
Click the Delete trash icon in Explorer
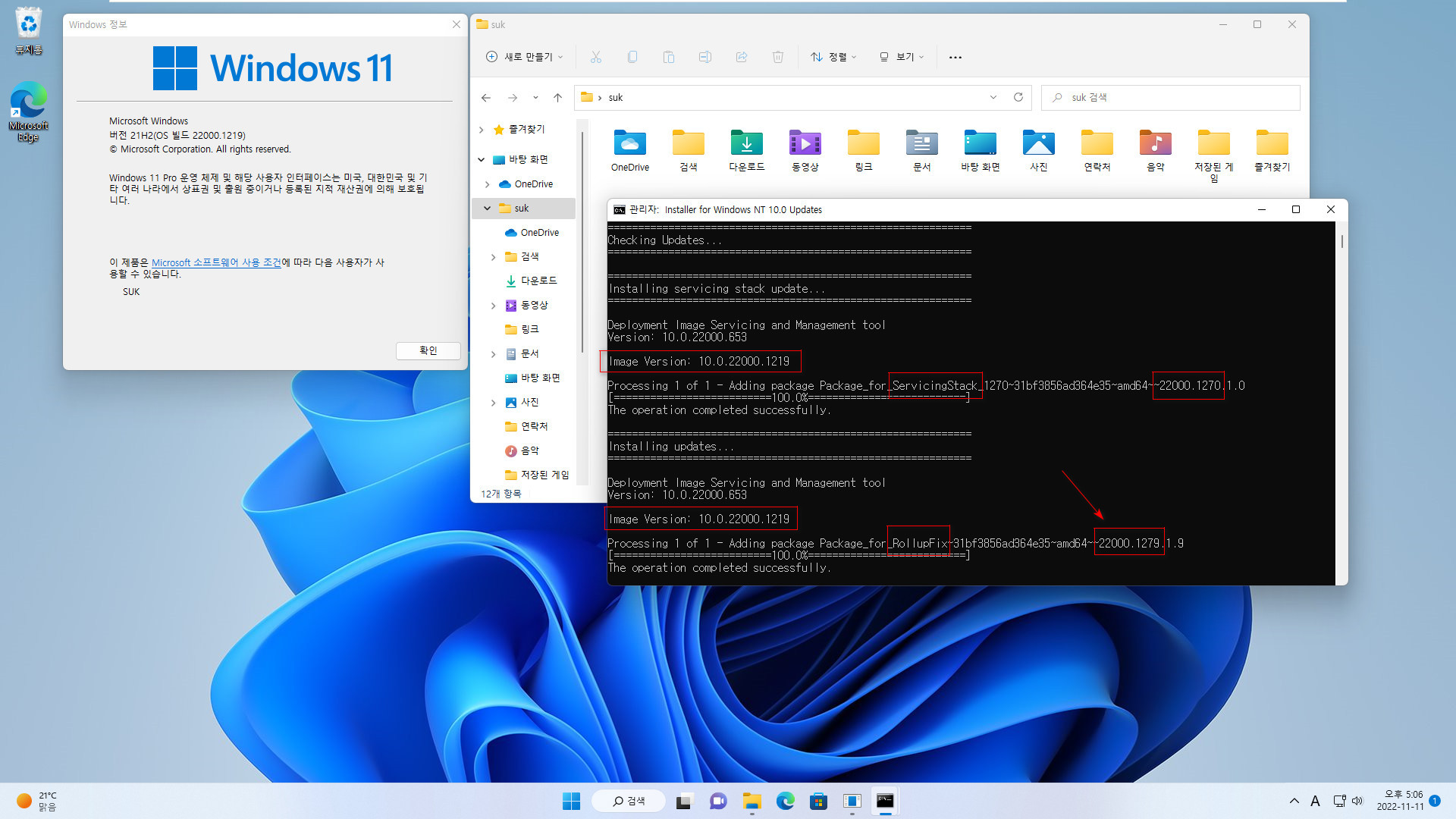tap(778, 57)
